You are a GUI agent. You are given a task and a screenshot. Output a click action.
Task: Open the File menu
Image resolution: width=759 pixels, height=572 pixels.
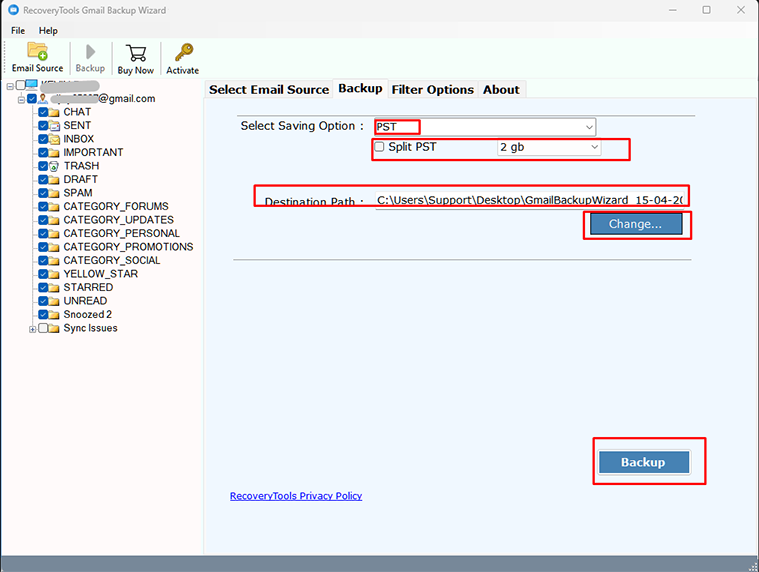coord(18,30)
